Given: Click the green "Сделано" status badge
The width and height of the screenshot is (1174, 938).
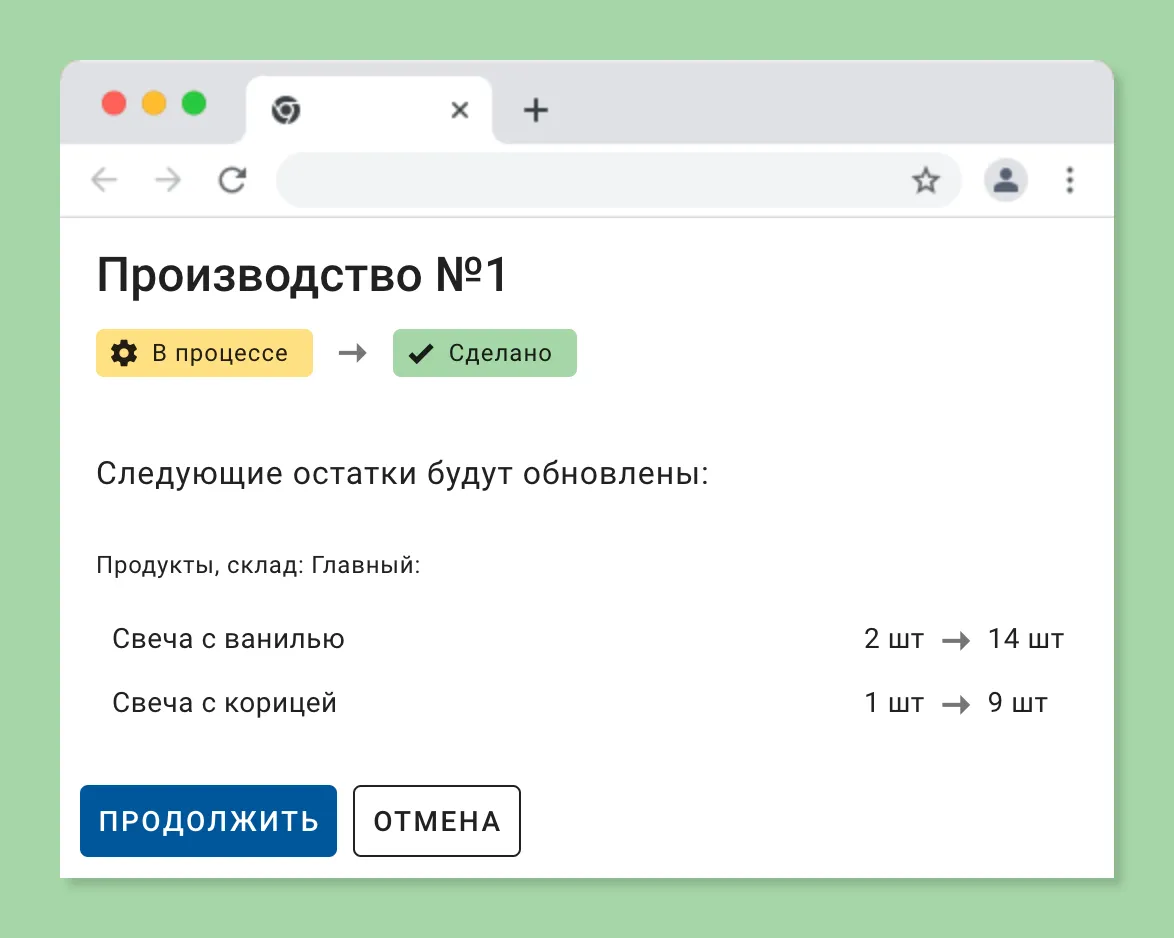Looking at the screenshot, I should click(x=484, y=353).
